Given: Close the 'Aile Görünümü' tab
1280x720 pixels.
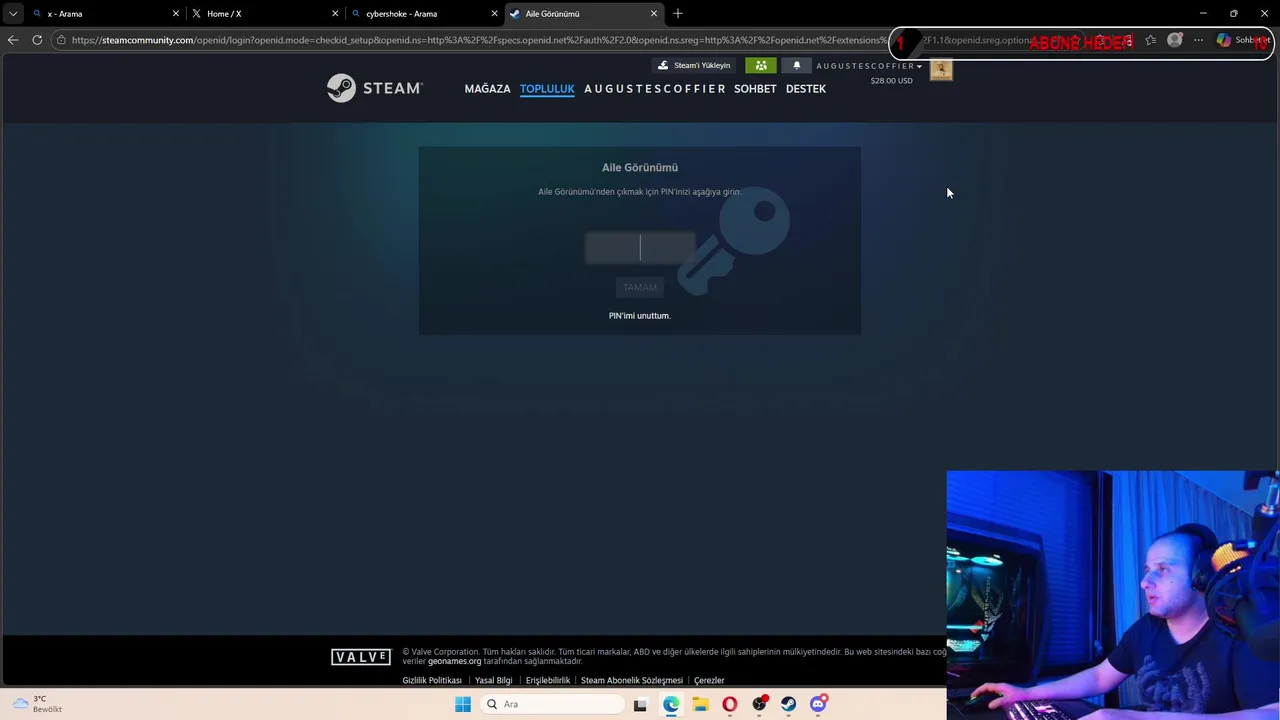Looking at the screenshot, I should [654, 14].
